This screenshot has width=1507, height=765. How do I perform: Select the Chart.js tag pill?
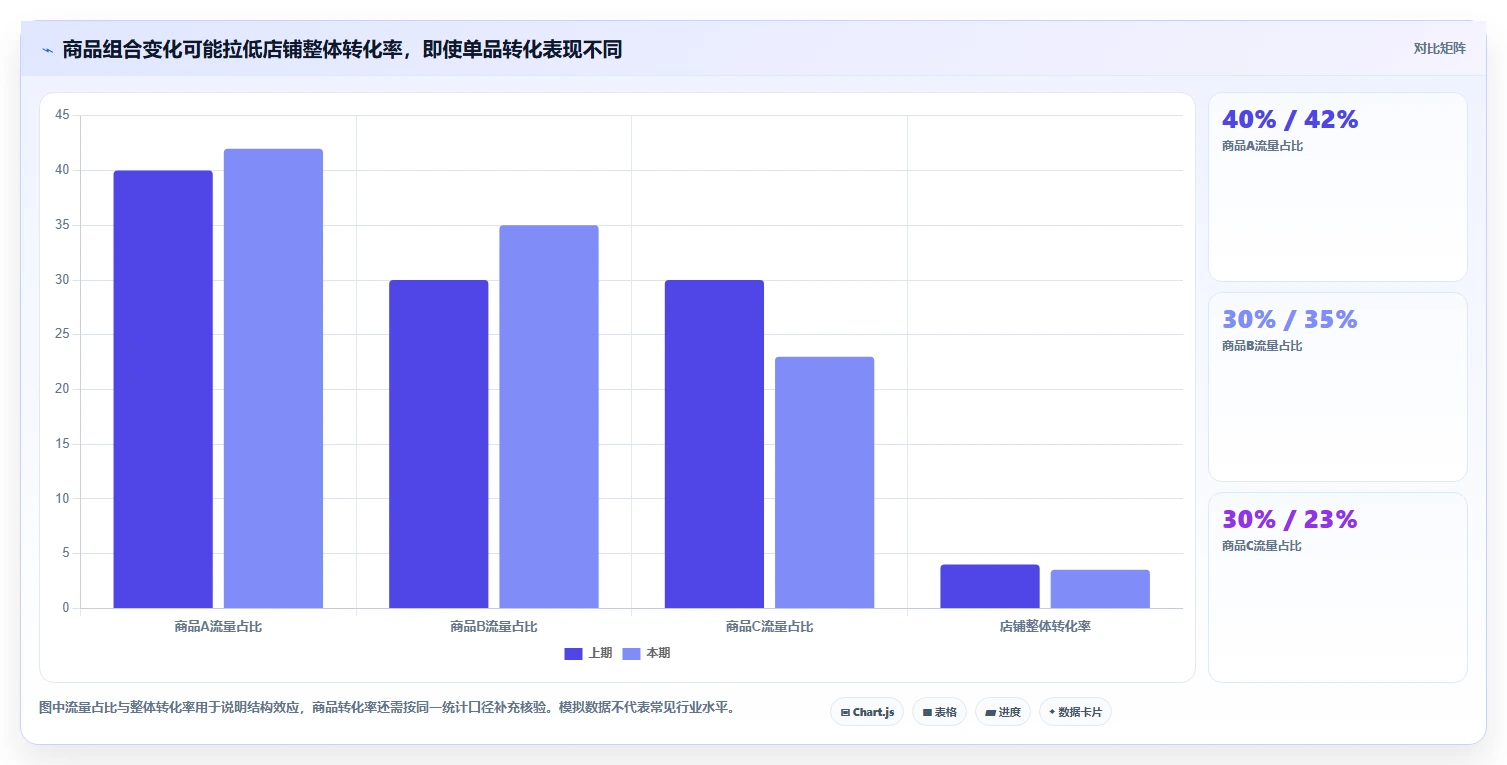click(867, 712)
